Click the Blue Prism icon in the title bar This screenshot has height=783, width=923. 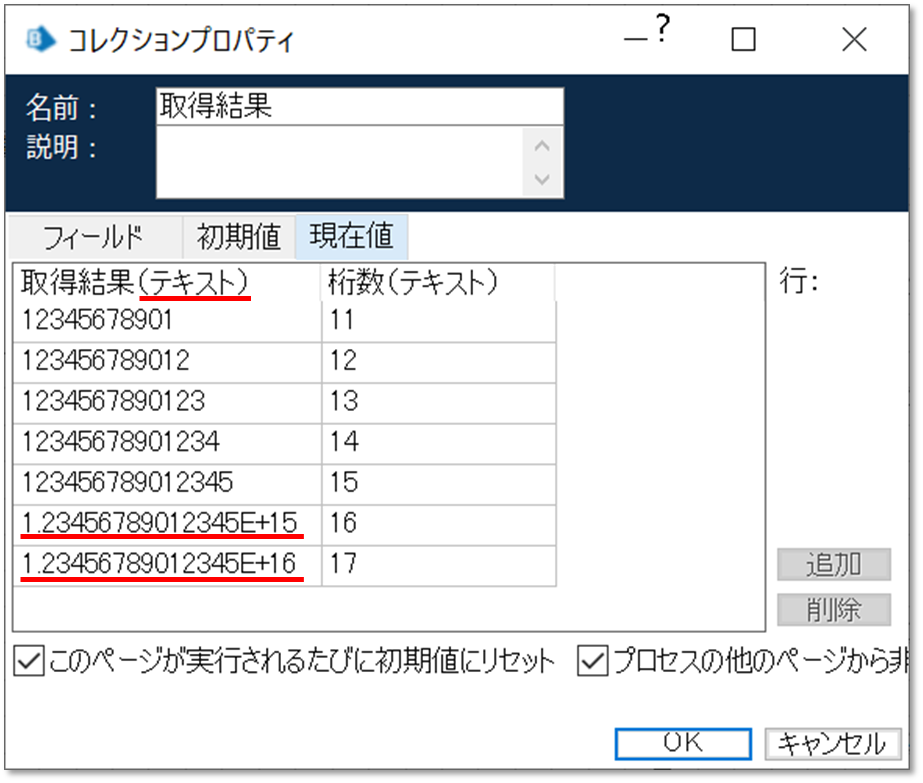pos(41,39)
